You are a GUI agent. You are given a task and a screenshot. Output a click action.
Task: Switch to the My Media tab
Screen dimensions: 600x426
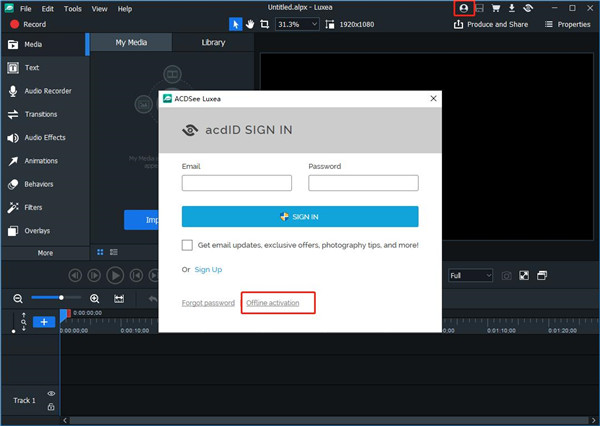[x=131, y=42]
